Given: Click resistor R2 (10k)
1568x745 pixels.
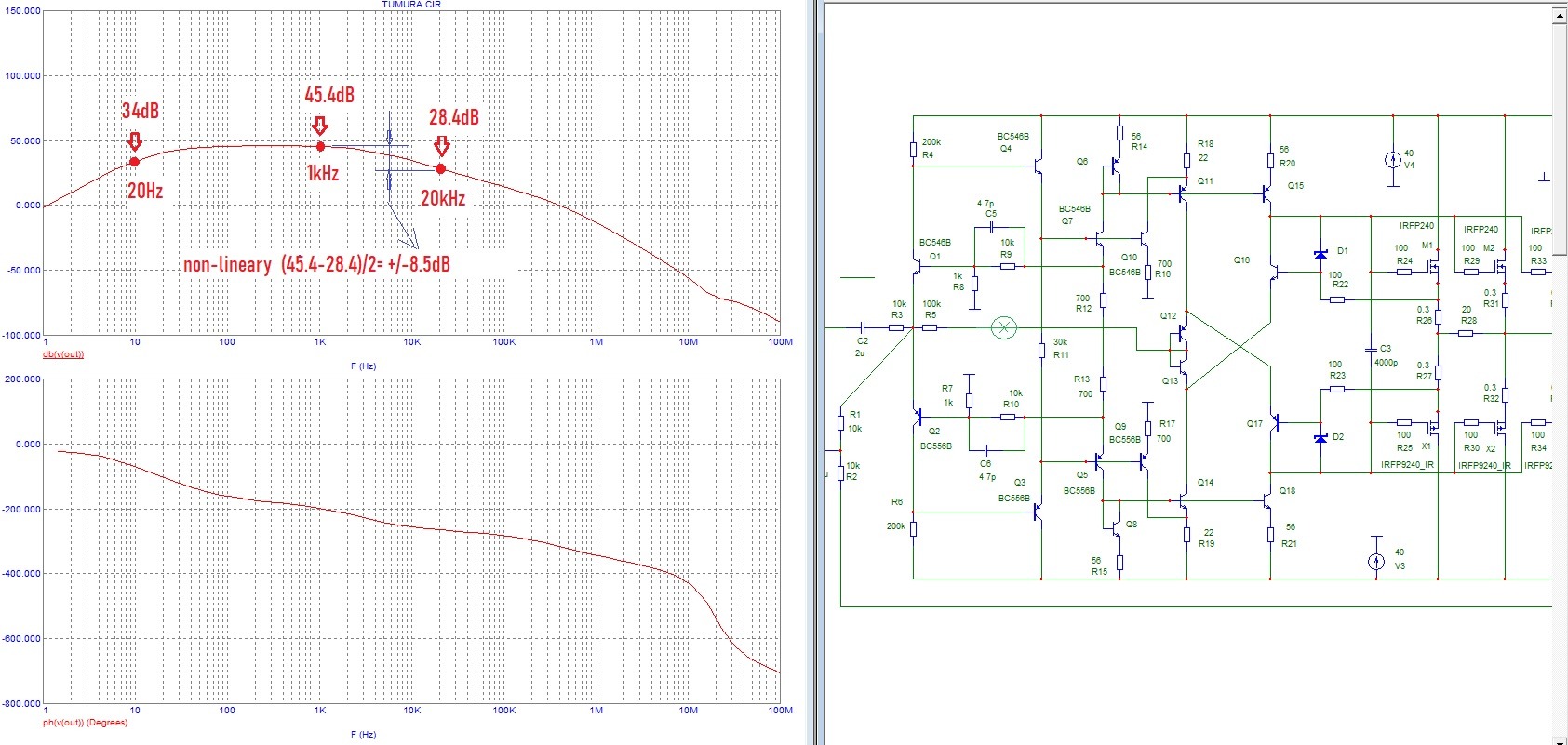Looking at the screenshot, I should [840, 473].
